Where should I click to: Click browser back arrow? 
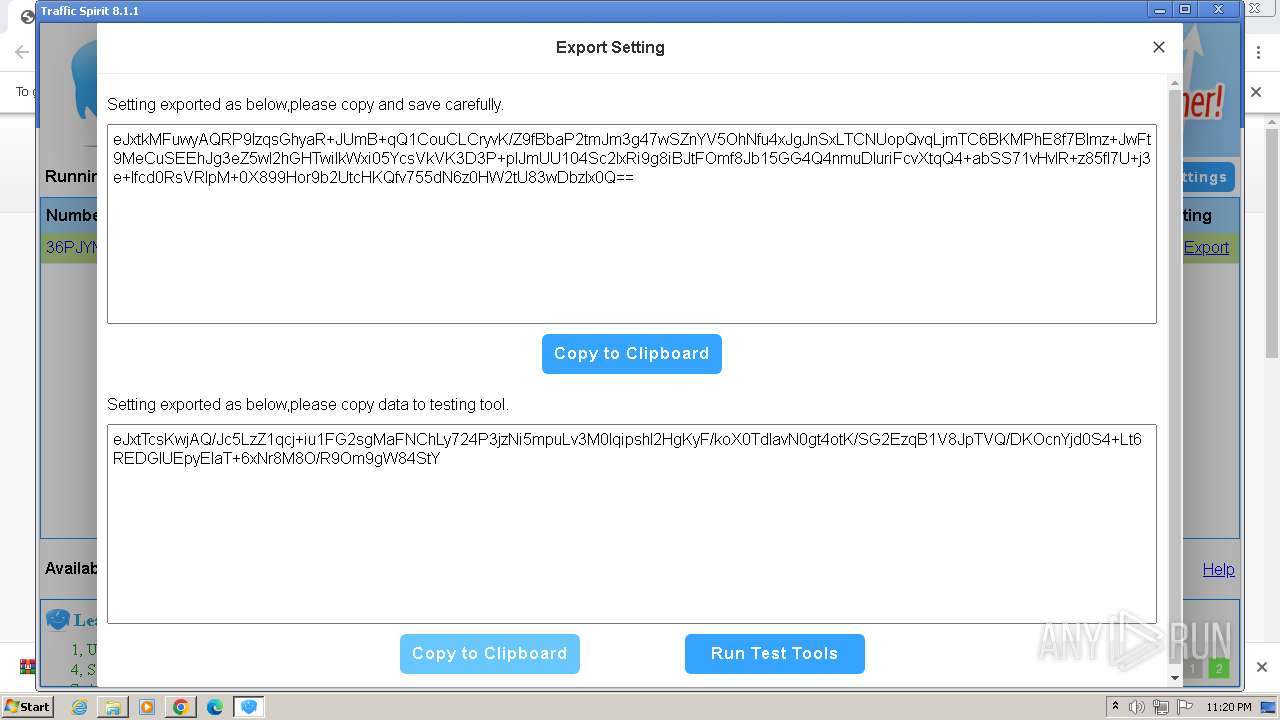tap(21, 52)
